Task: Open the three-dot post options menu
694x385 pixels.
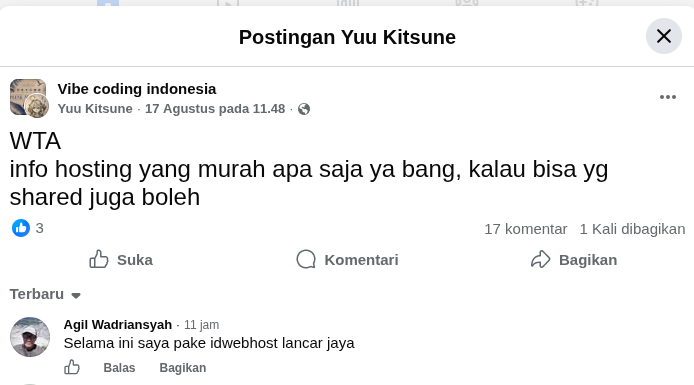Action: click(667, 97)
